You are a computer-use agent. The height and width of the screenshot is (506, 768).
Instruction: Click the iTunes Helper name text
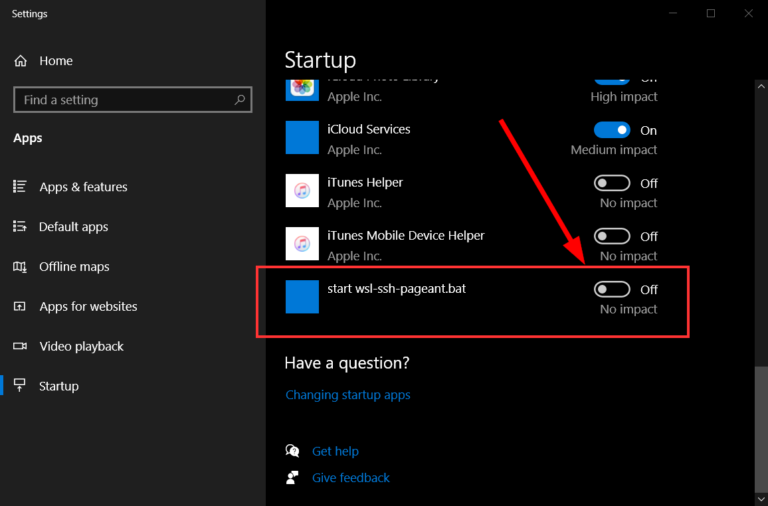(365, 182)
